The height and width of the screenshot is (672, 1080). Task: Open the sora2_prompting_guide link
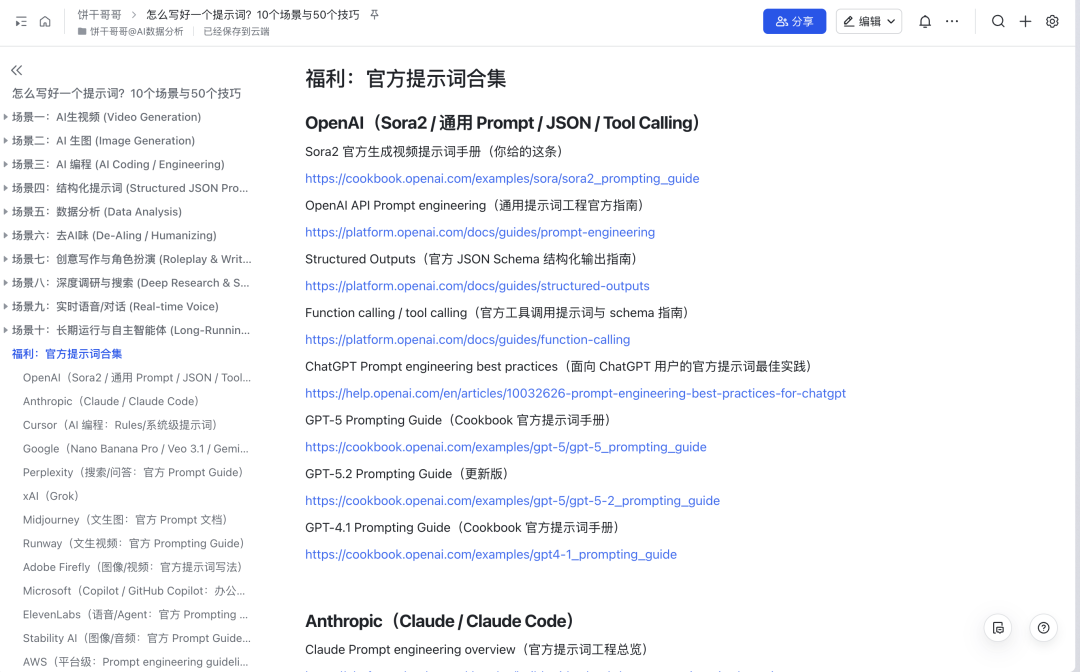tap(502, 179)
